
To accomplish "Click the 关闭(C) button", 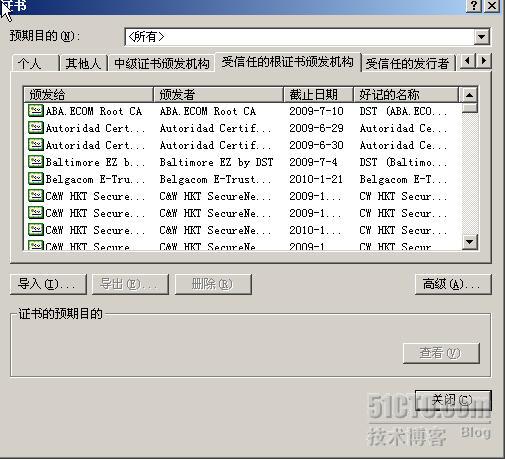I will (453, 400).
